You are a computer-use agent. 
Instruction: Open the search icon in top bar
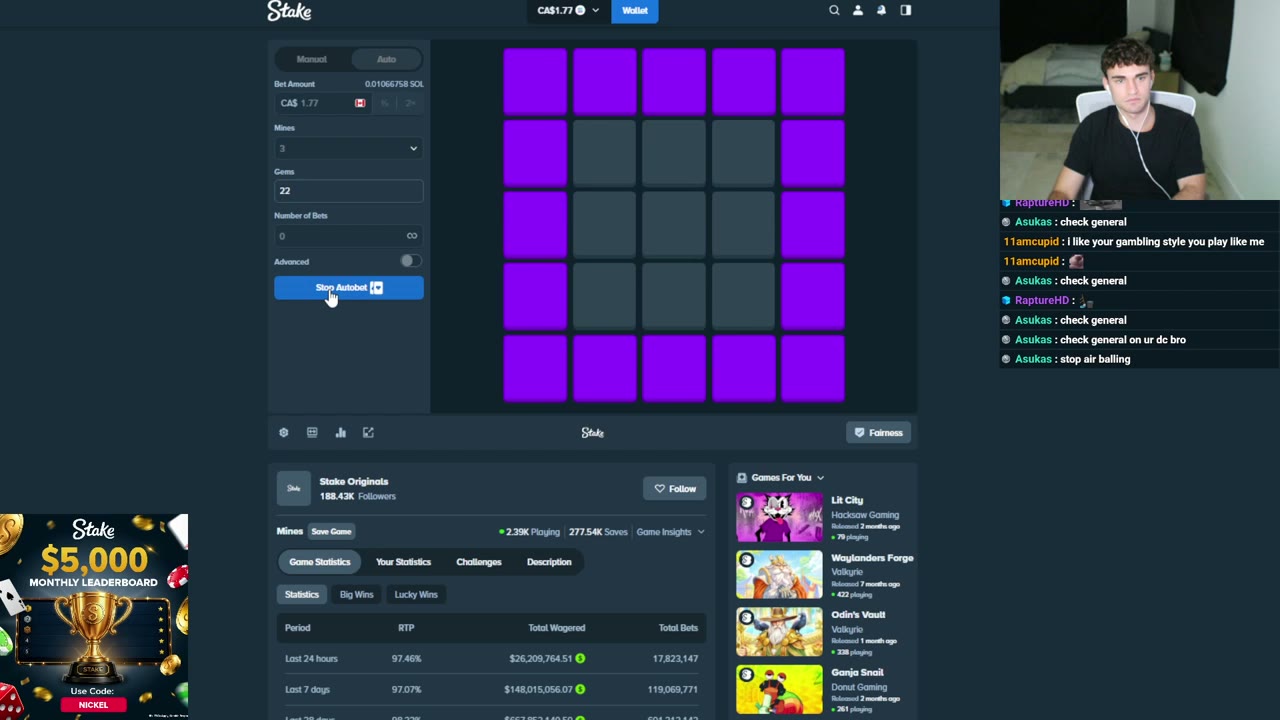click(834, 10)
